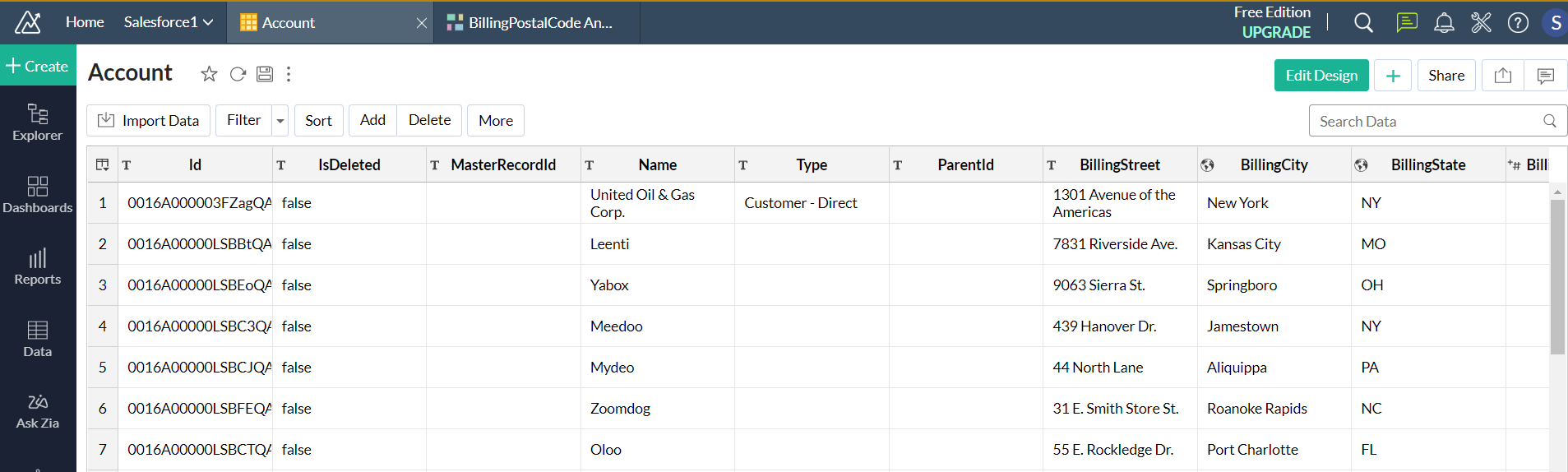The height and width of the screenshot is (472, 1568).
Task: Open the more options vertical dots
Action: tap(289, 74)
